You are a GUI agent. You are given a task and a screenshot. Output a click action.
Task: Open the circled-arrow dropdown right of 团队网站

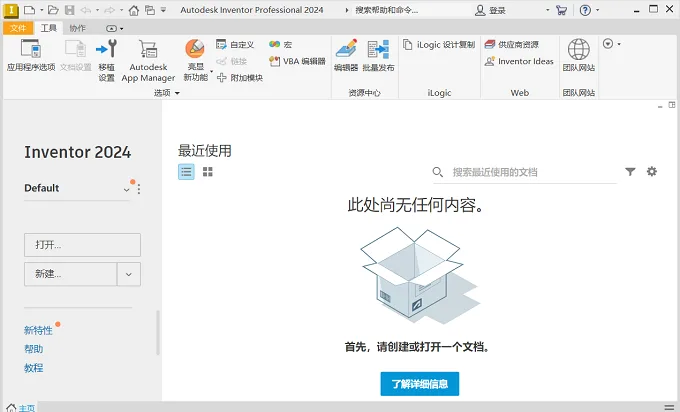click(611, 43)
